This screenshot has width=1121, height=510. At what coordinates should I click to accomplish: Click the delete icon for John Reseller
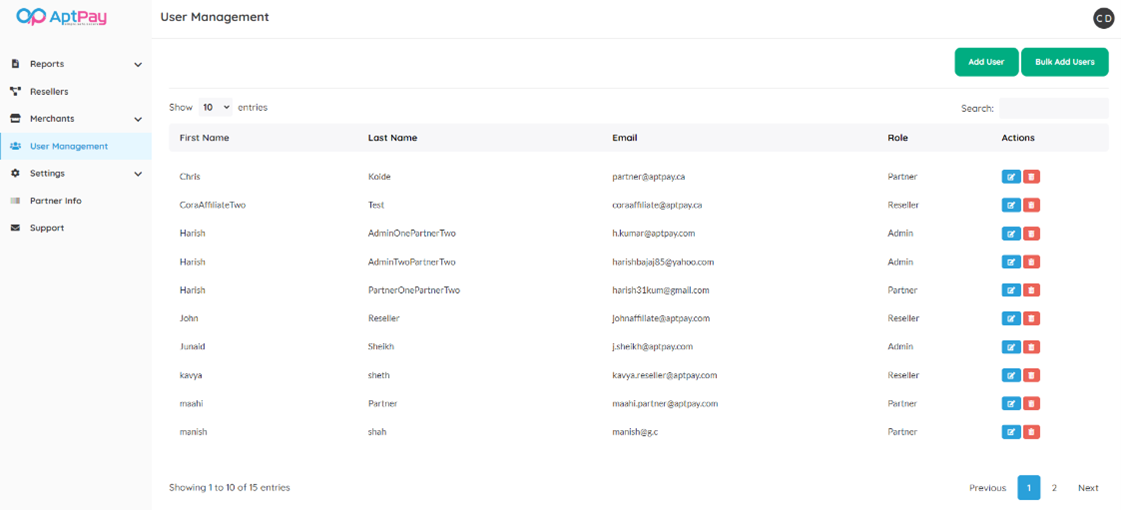1031,319
